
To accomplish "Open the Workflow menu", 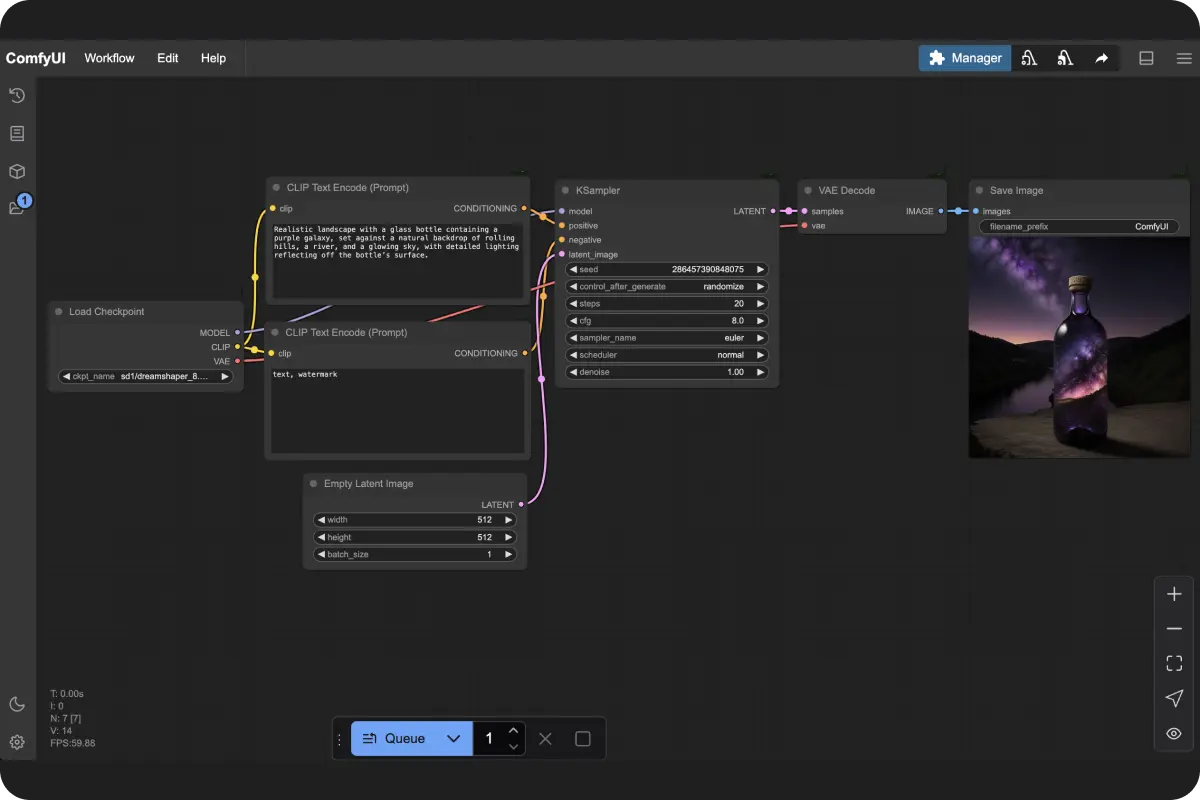I will tap(109, 58).
